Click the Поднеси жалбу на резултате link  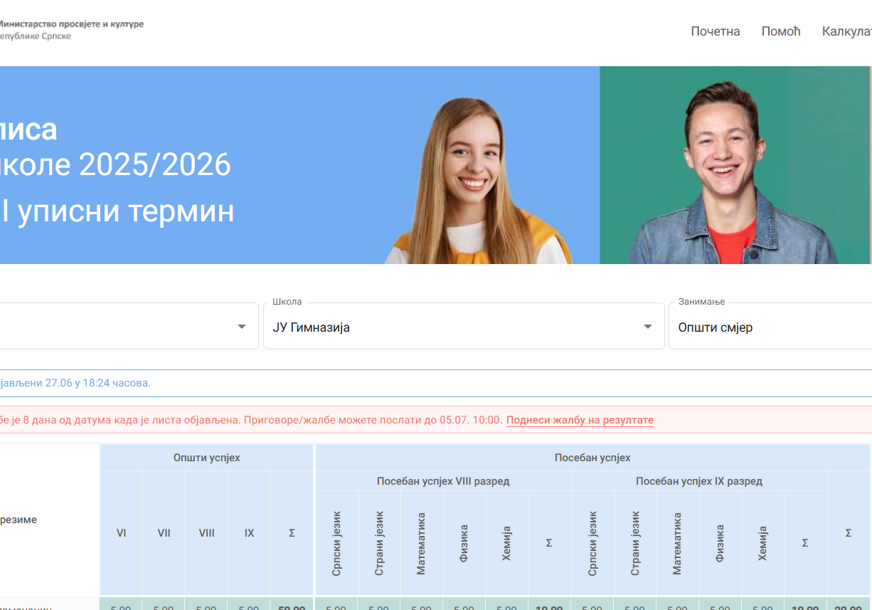[579, 420]
